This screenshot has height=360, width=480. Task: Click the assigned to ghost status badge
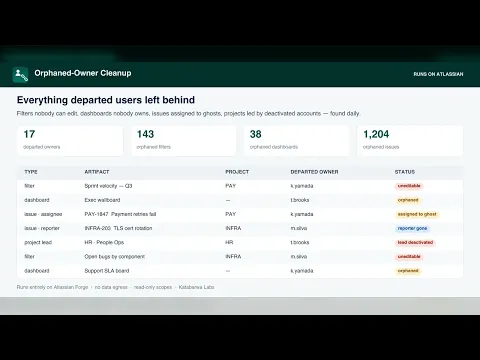coord(417,214)
